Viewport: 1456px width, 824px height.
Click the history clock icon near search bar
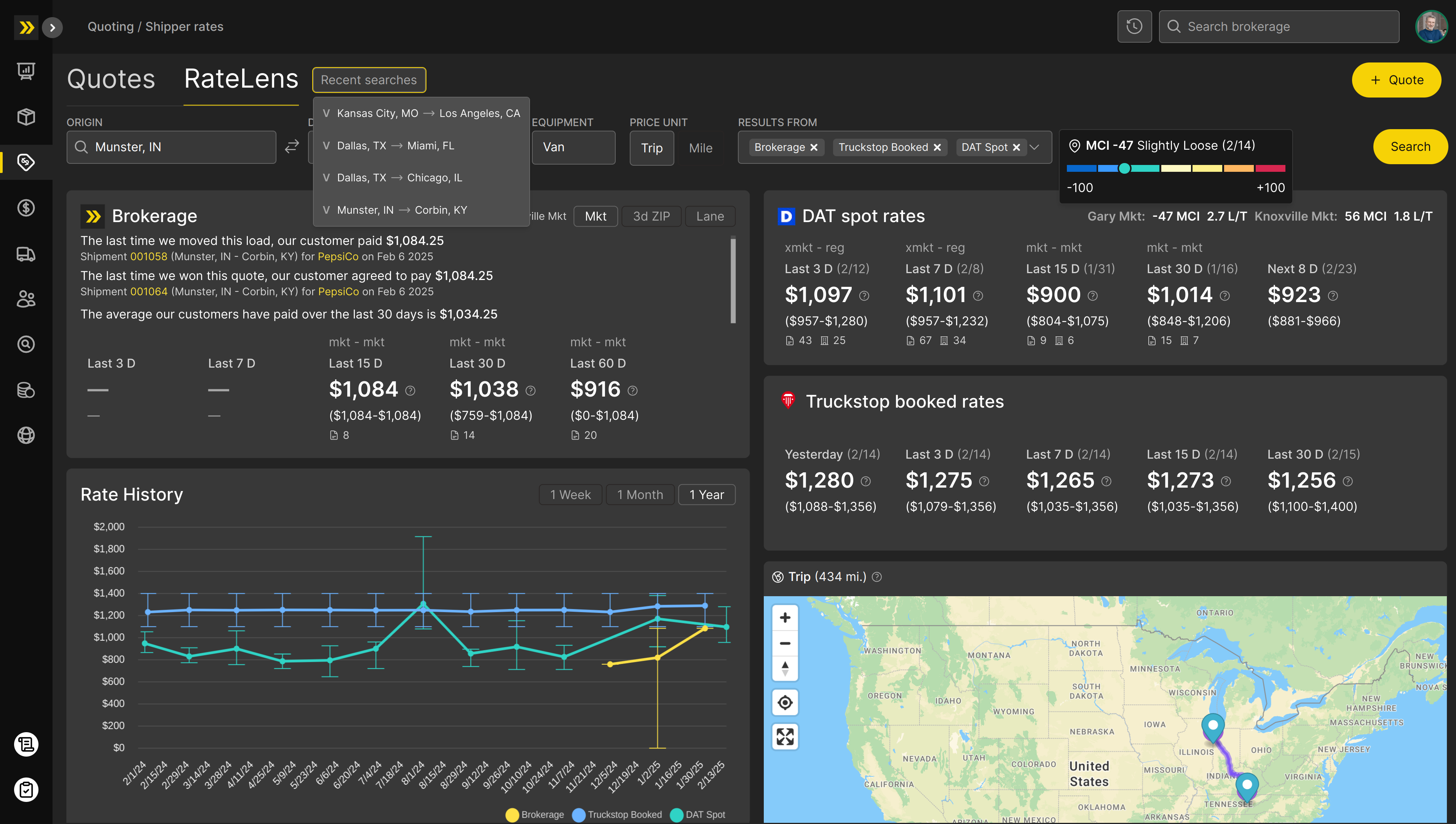click(1135, 26)
